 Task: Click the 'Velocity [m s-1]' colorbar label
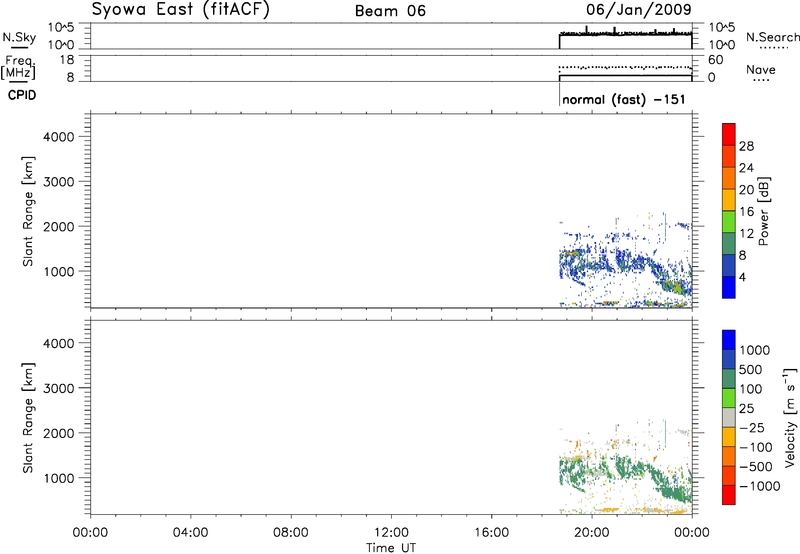790,417
